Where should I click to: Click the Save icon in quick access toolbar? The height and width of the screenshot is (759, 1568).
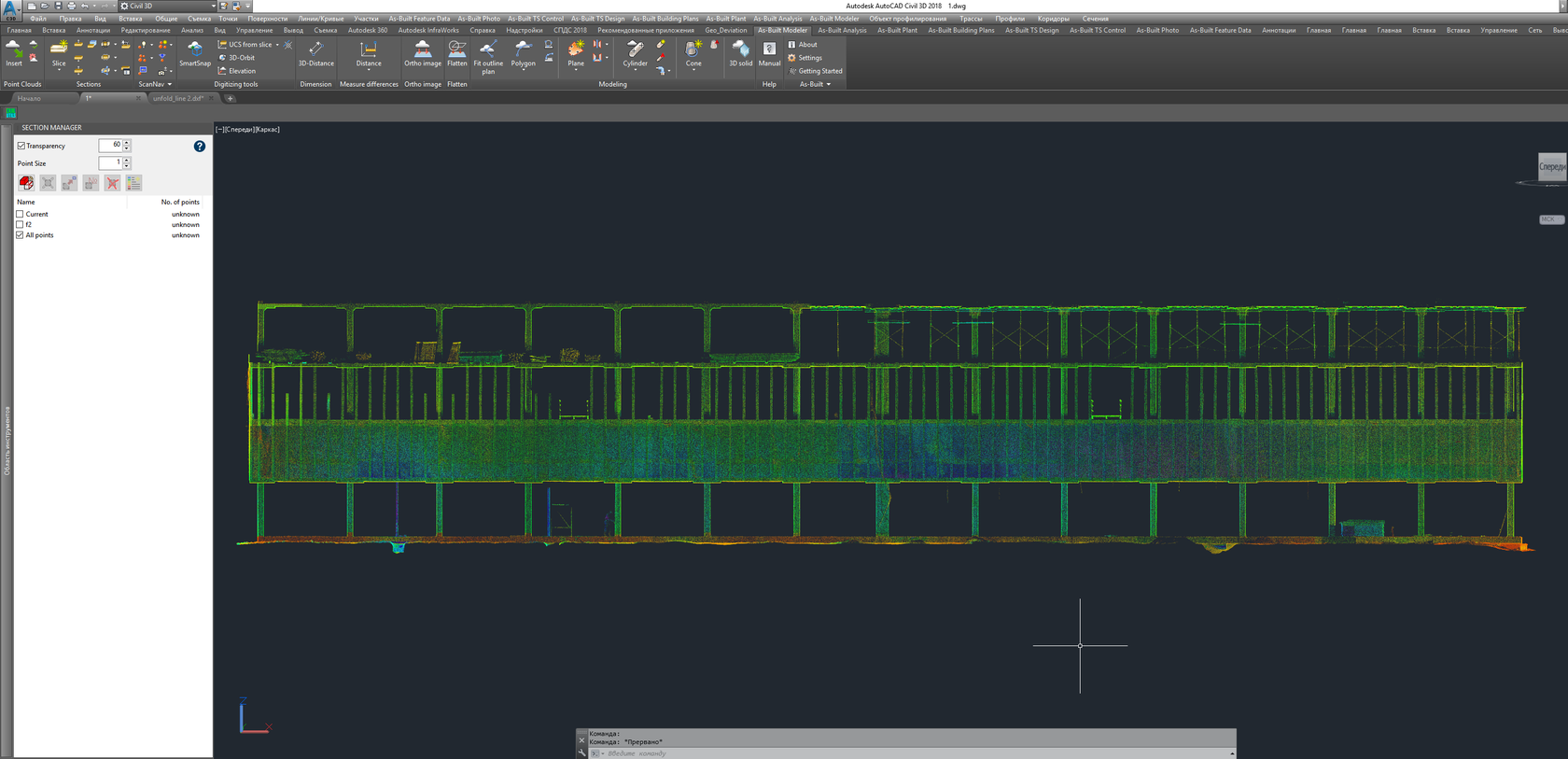pos(58,6)
